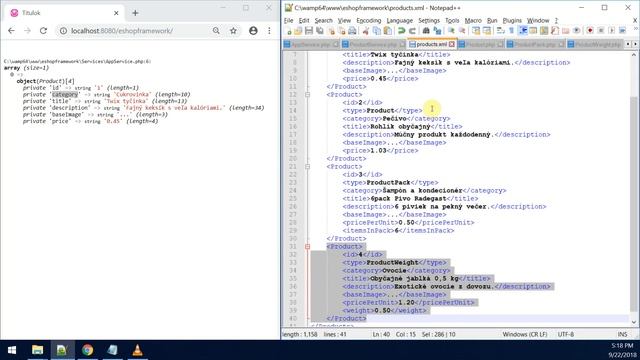Viewport: 640px width, 360px height.
Task: Collapse the Product block at line 21
Action: click(307, 167)
